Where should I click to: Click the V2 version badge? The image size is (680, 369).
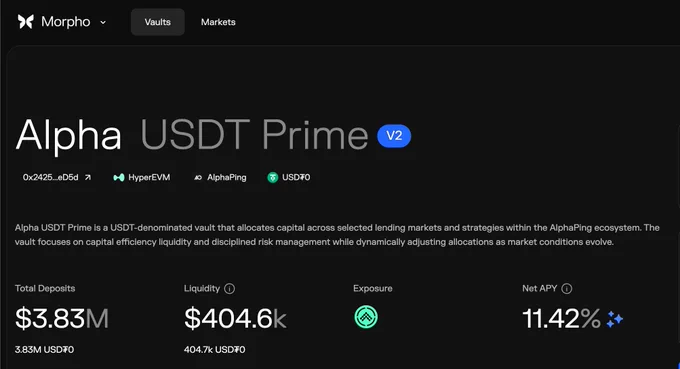(x=394, y=136)
